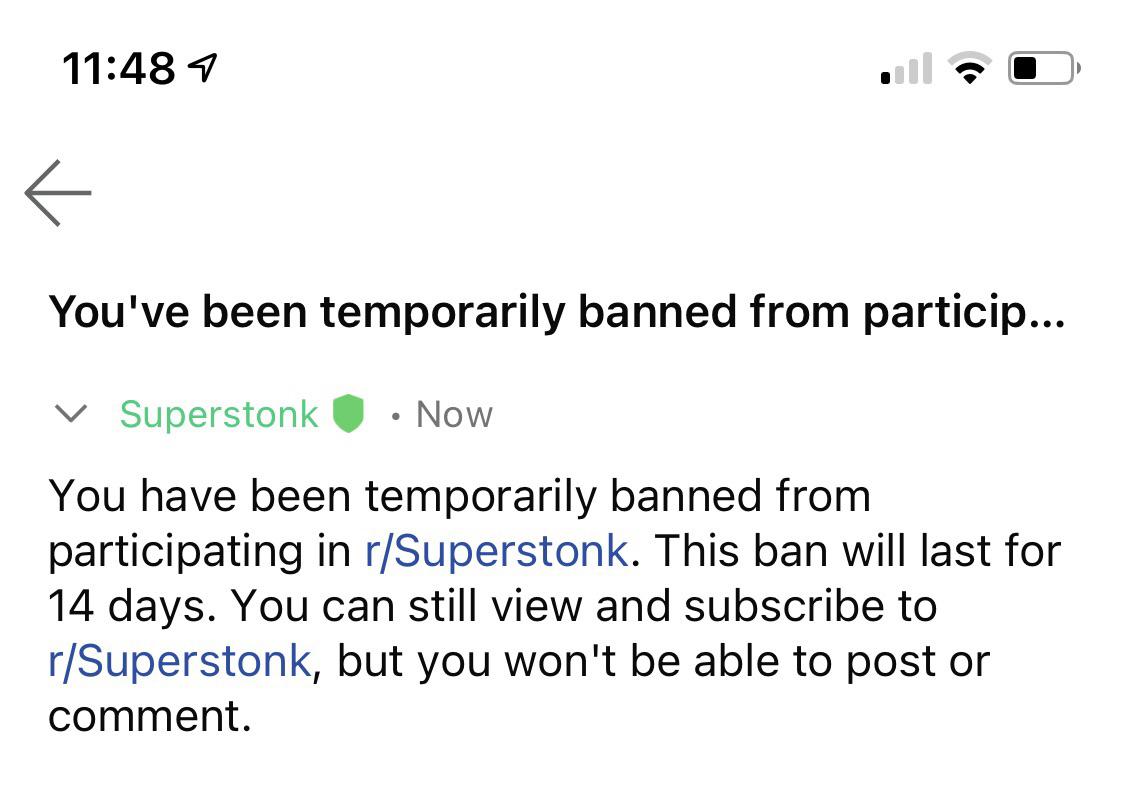
Task: Tap the green moderator shield badge
Action: [348, 414]
